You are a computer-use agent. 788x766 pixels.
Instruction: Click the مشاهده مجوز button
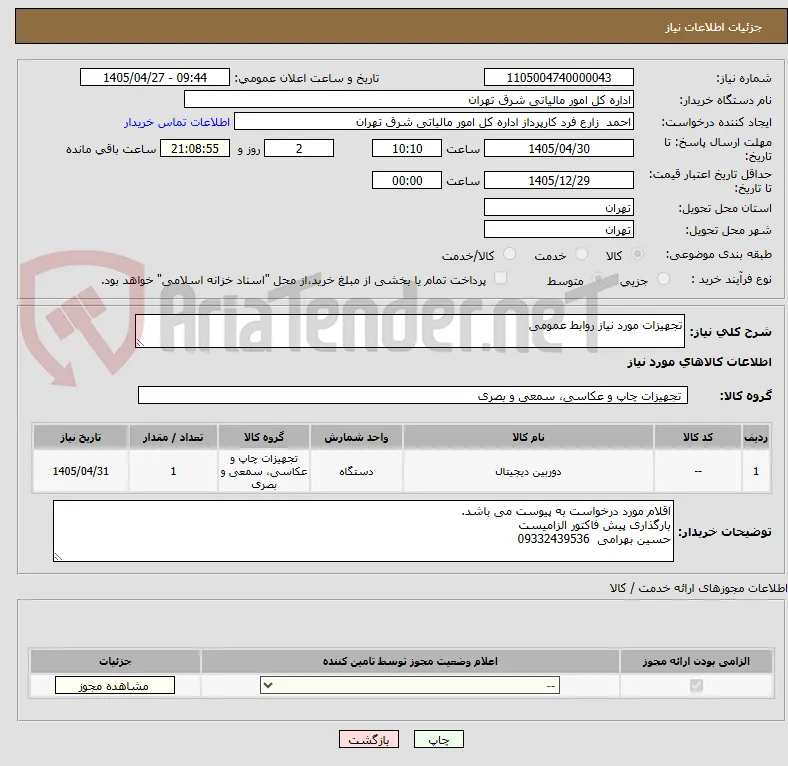115,686
